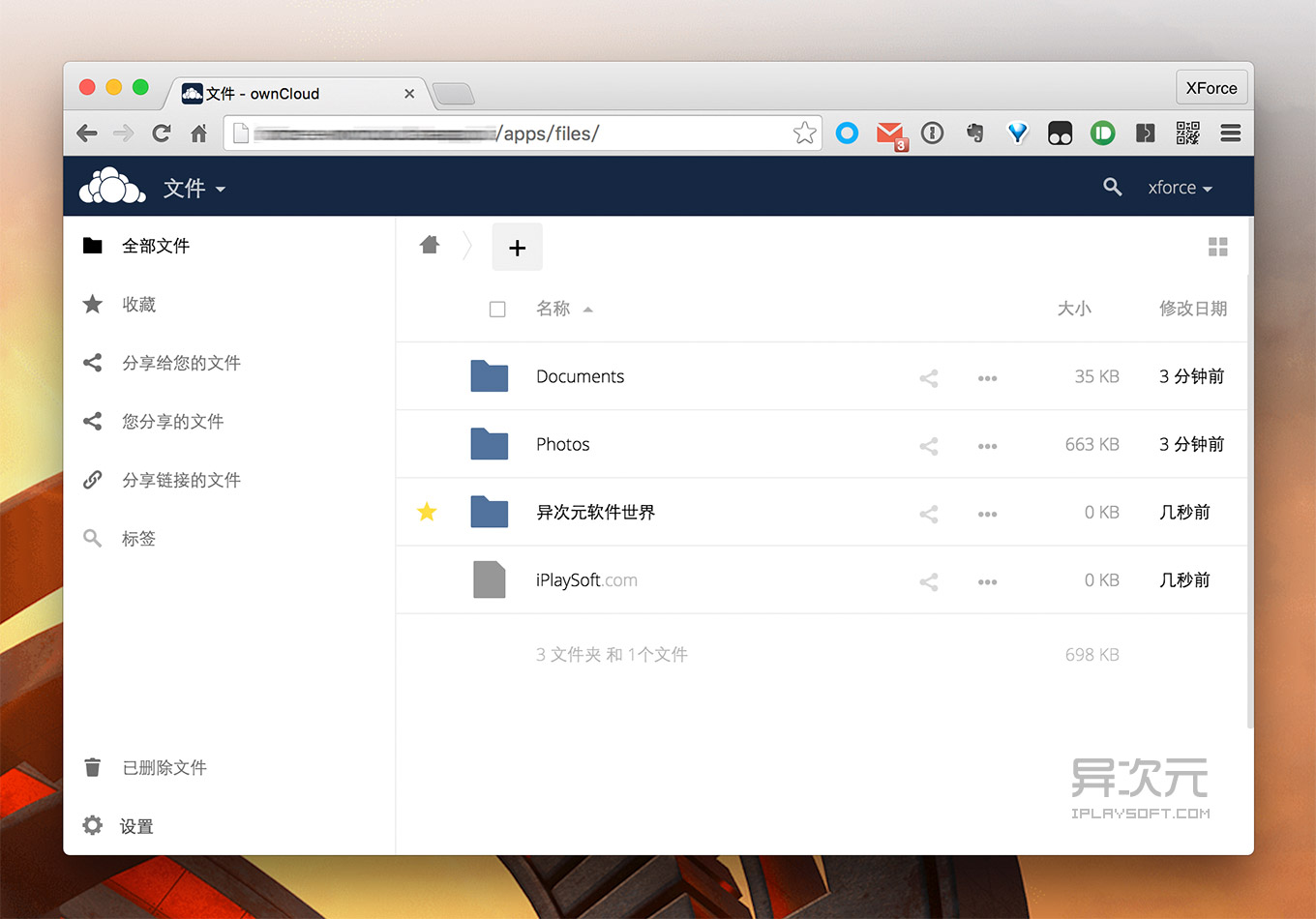Change sort order using the 名称 arrow
The height and width of the screenshot is (919, 1316).
click(588, 310)
